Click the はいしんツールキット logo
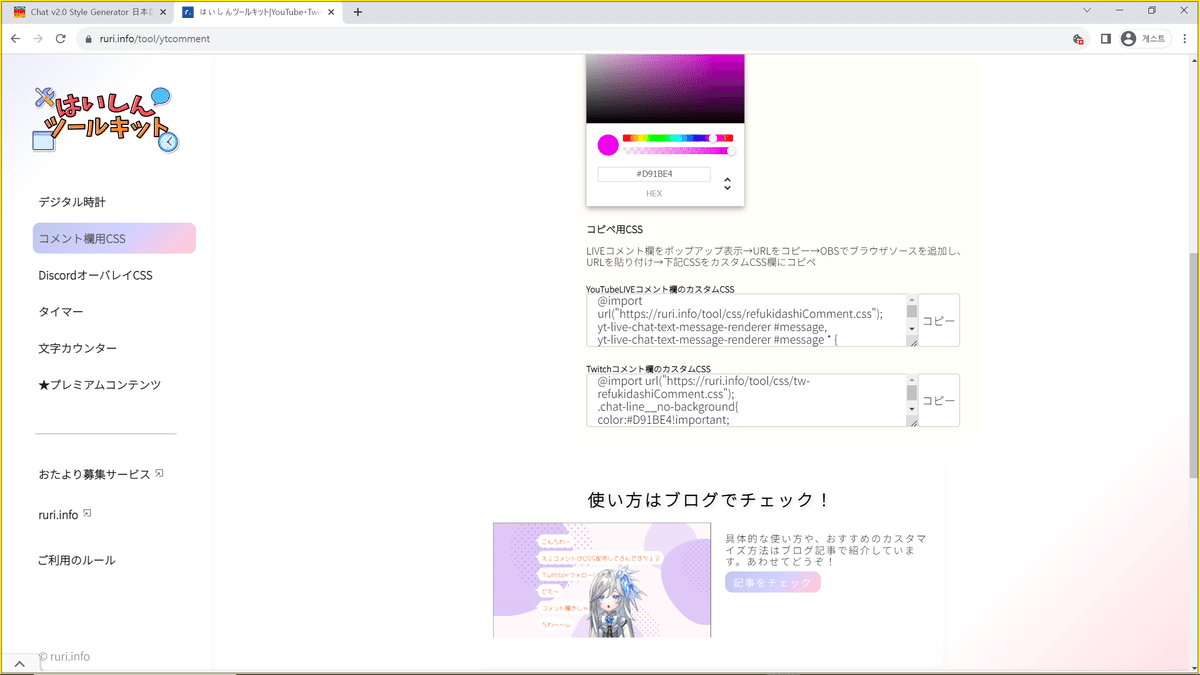1200x675 pixels. 106,118
